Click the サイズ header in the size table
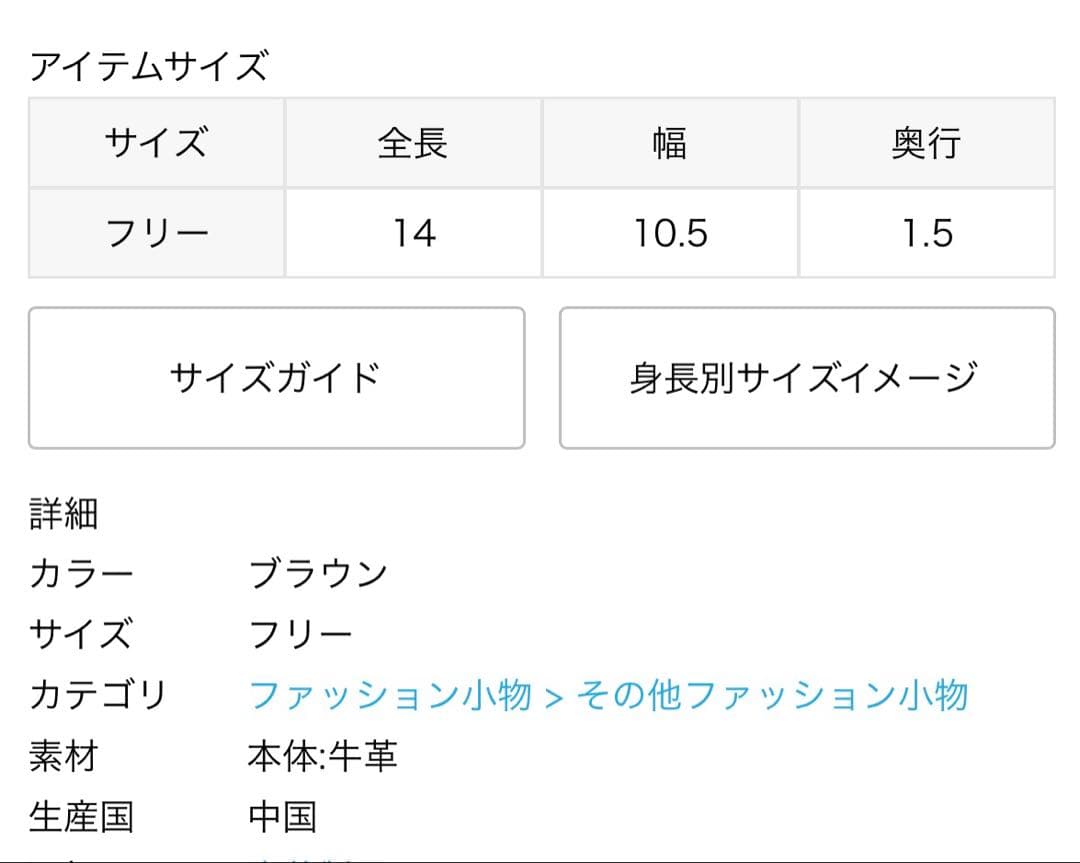Image resolution: width=1080 pixels, height=863 pixels. 156,143
